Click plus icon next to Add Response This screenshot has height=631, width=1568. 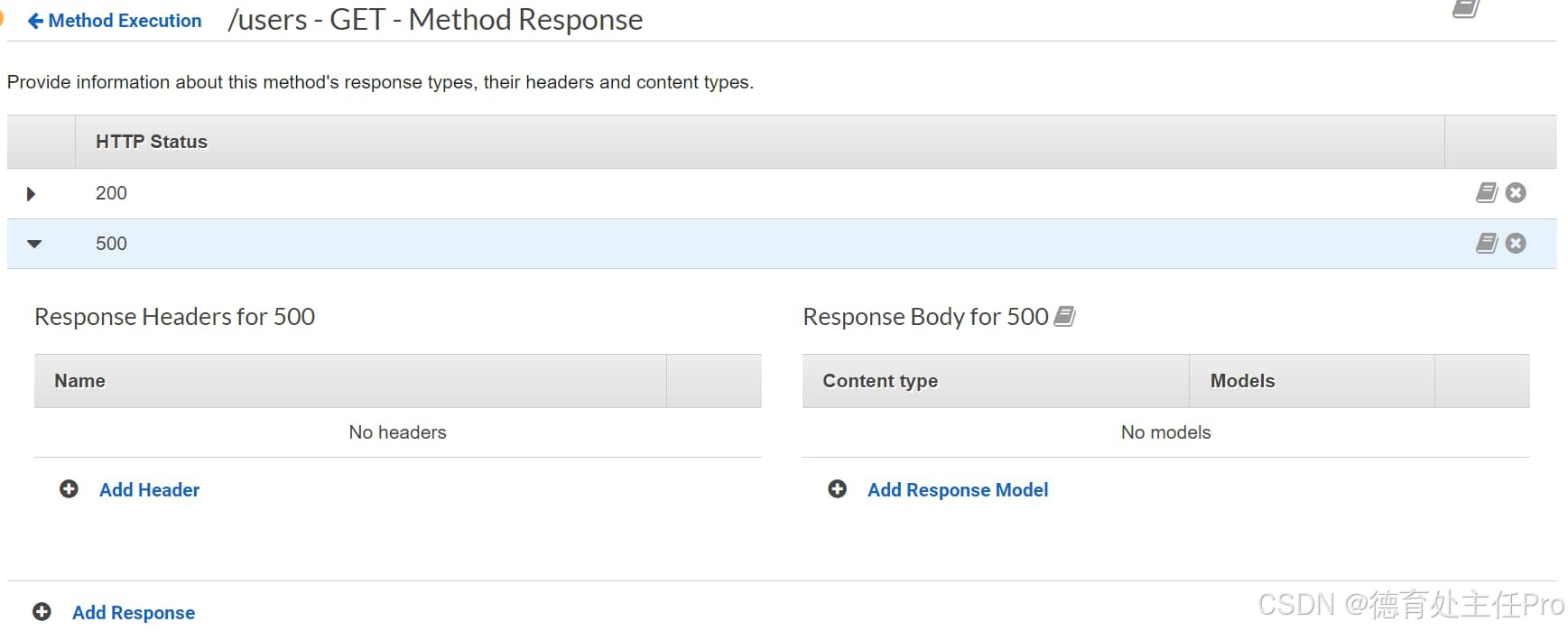42,612
